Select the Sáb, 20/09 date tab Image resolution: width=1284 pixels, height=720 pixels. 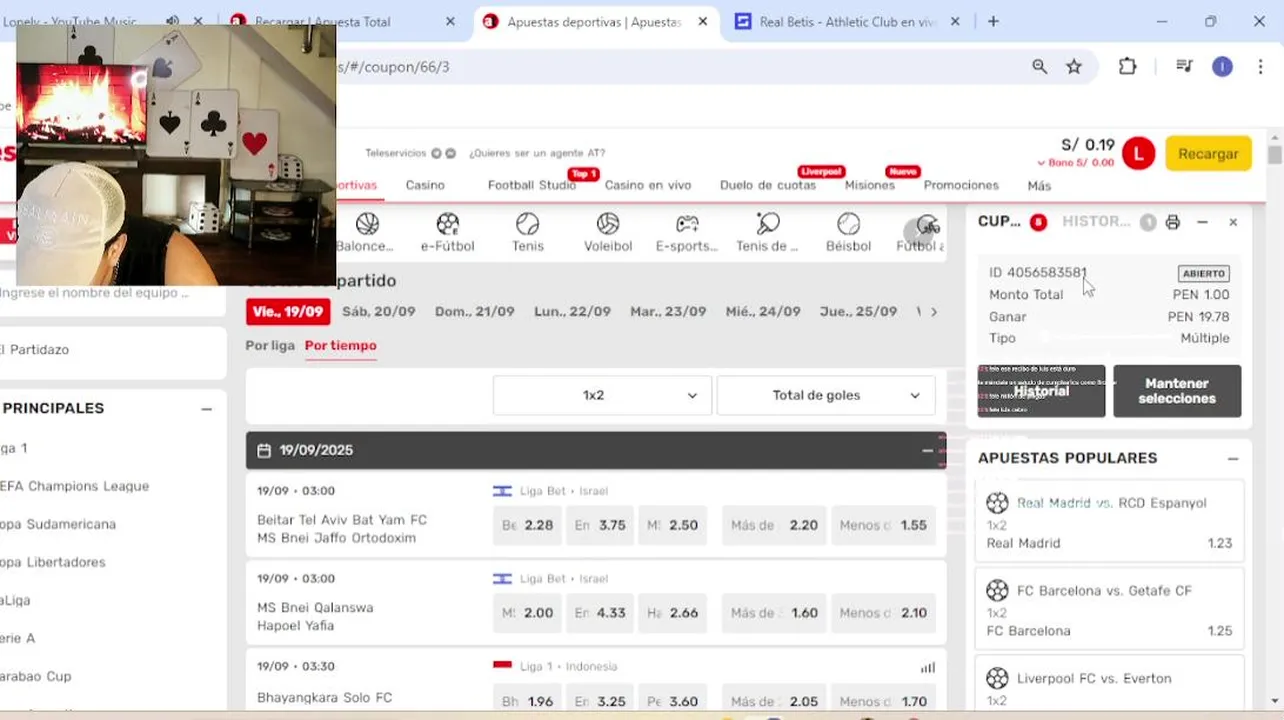(x=378, y=311)
